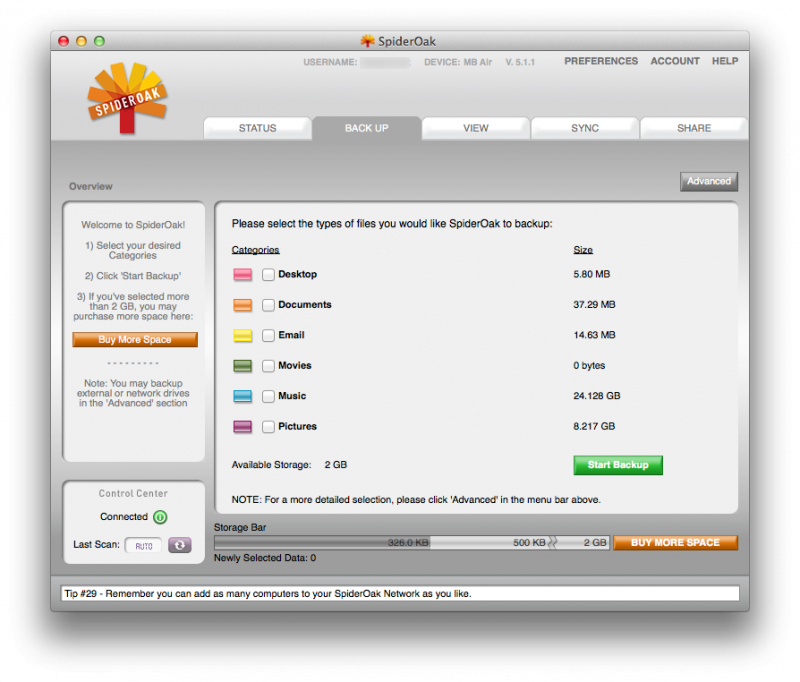Viewport: 800px width, 682px height.
Task: Click the green Connected status icon
Action: pos(160,517)
